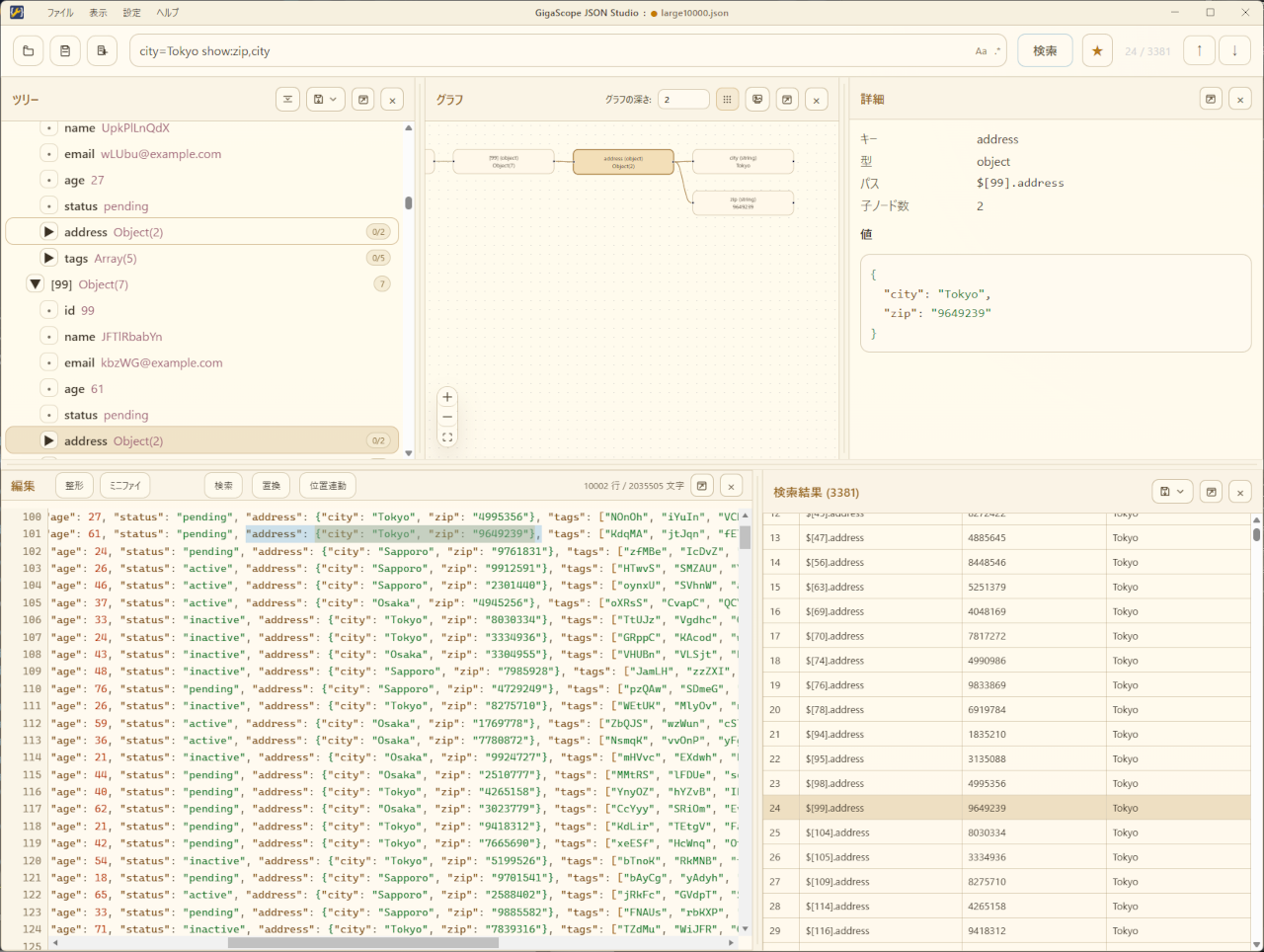Click the city (string) Tokyo graph node
The height and width of the screenshot is (952, 1264).
(743, 162)
